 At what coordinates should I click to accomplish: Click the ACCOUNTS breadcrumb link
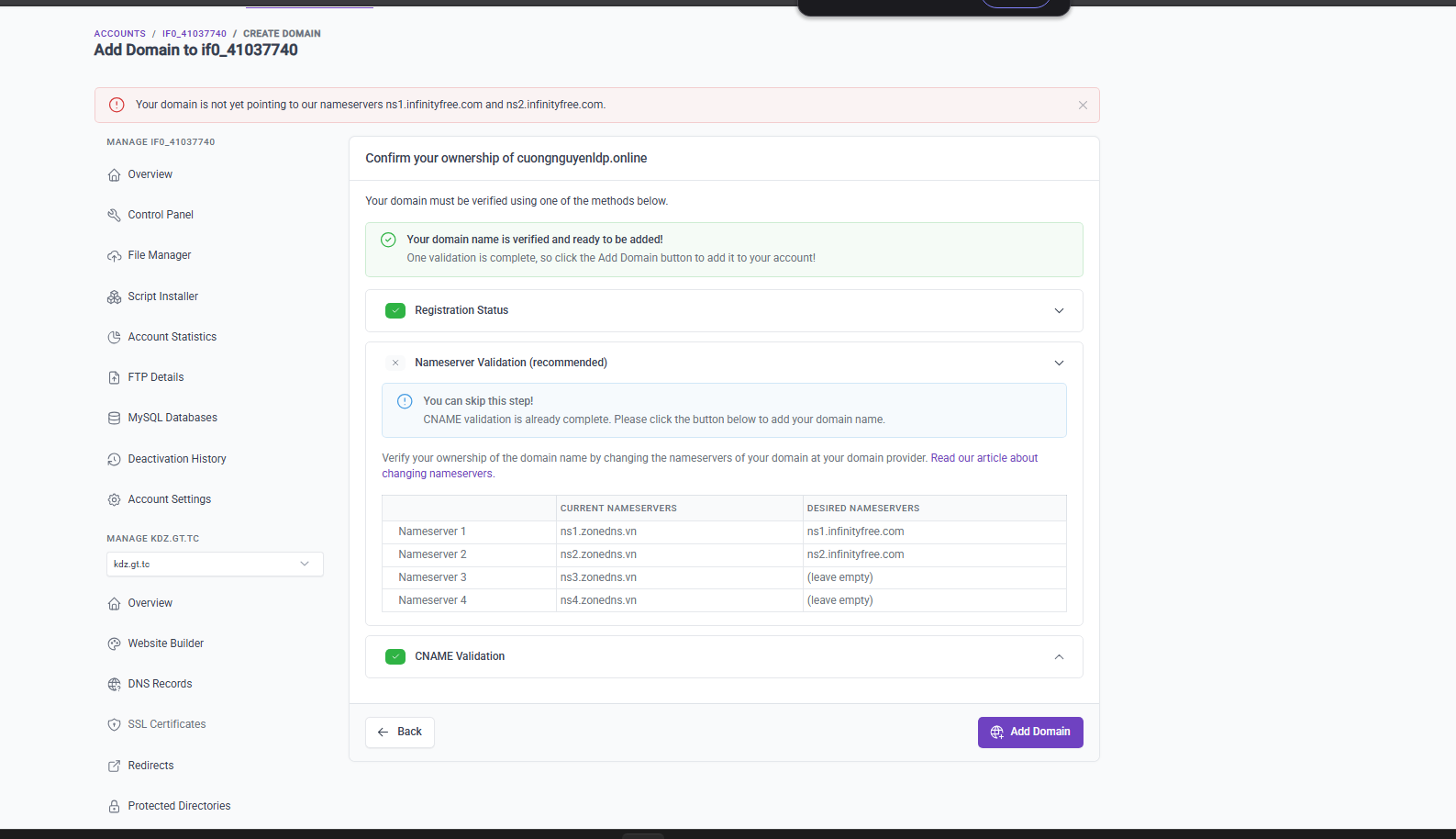[119, 34]
